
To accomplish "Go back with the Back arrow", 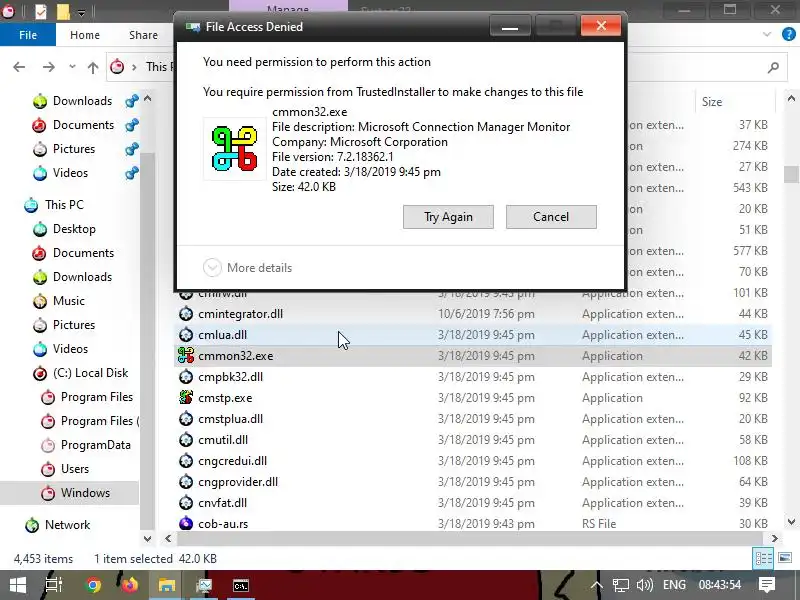I will 19,67.
